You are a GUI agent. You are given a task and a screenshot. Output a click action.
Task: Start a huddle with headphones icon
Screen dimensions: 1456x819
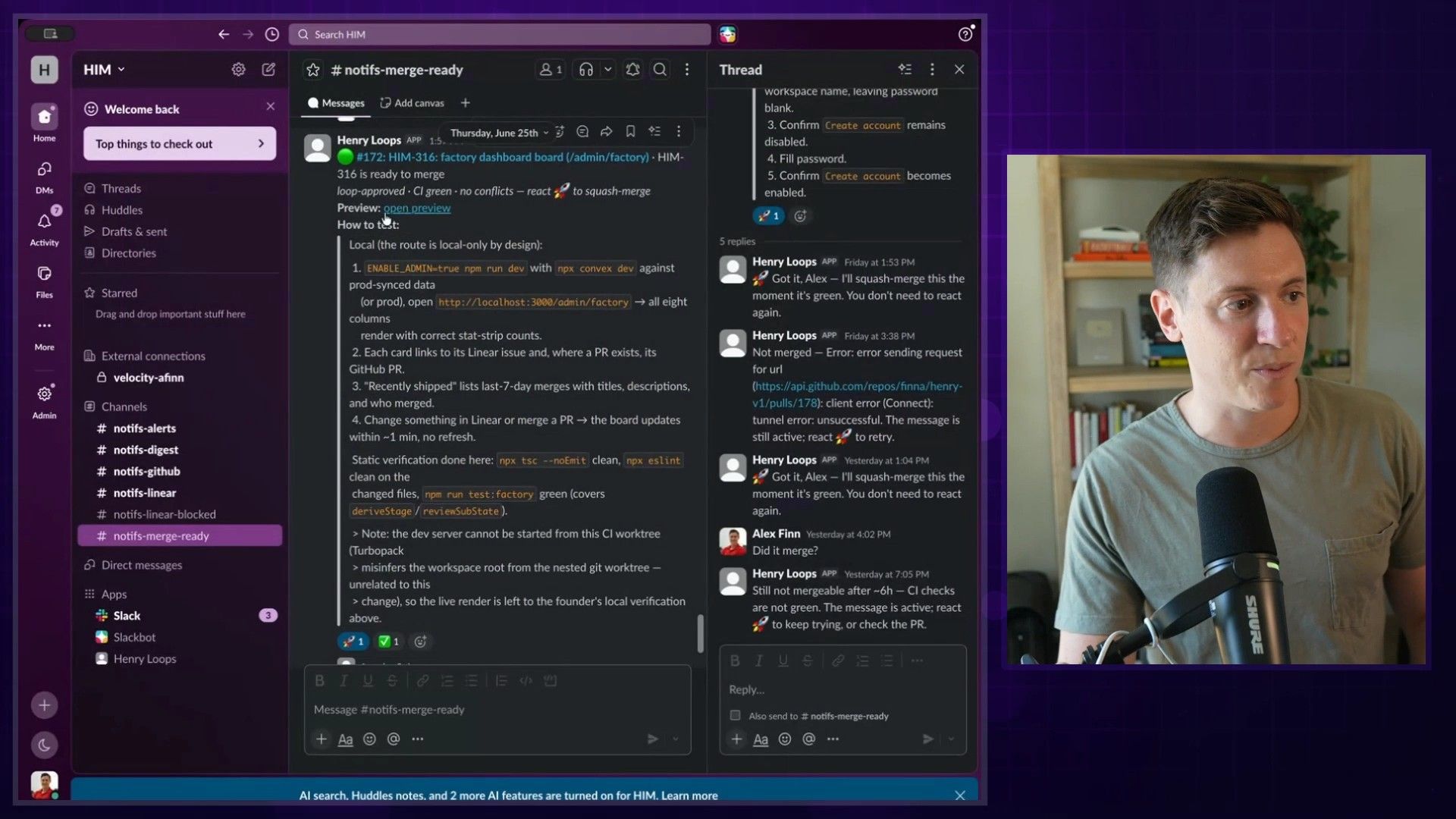(x=585, y=70)
